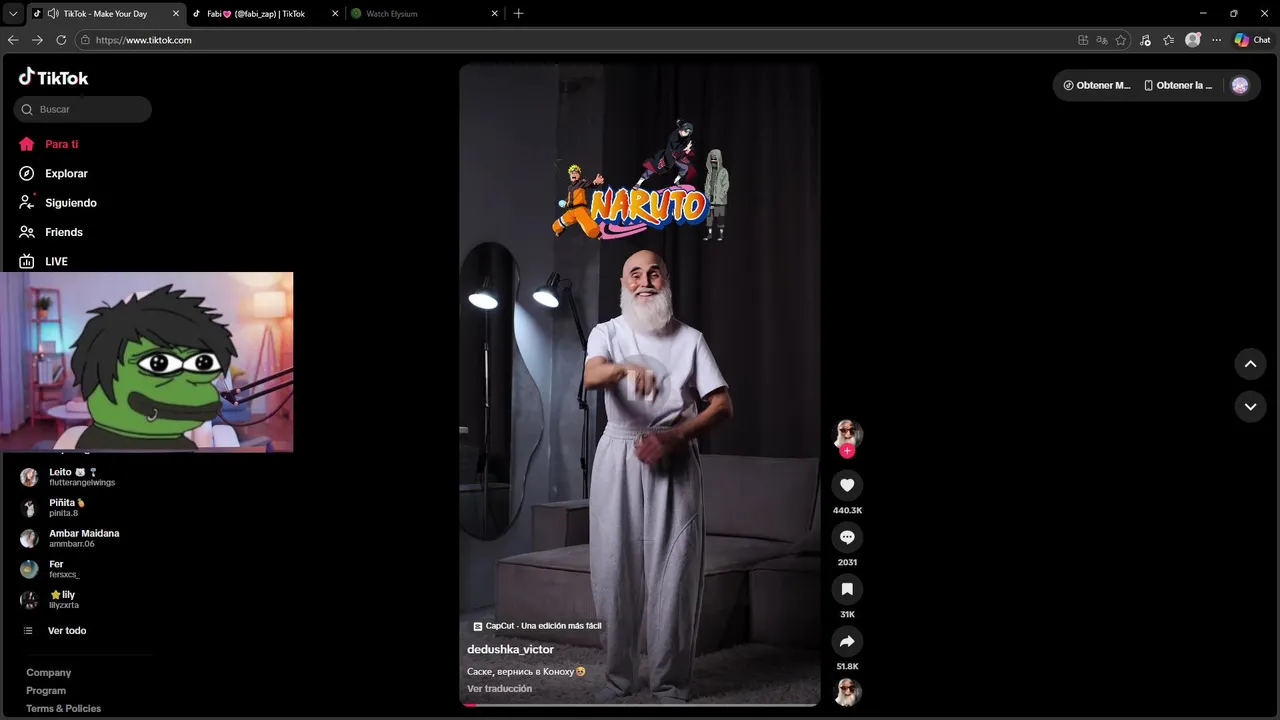This screenshot has width=1280, height=720.
Task: Open the Para ti home feed
Action: point(49,144)
